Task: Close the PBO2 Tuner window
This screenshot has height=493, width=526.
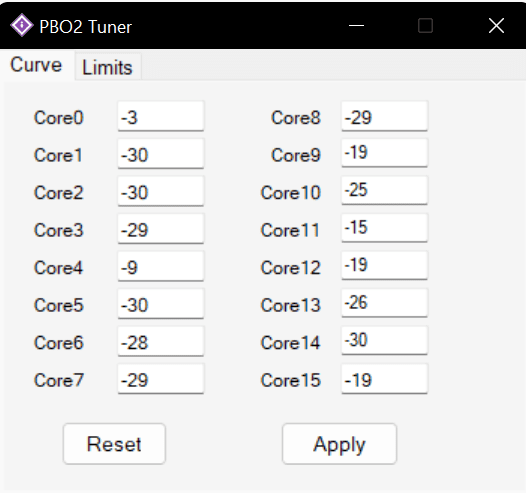Action: tap(496, 25)
